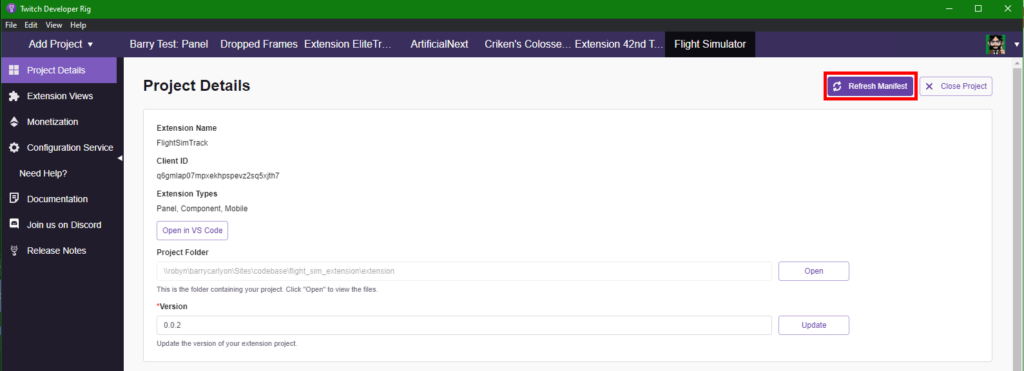Open the Monetization section

(59, 121)
